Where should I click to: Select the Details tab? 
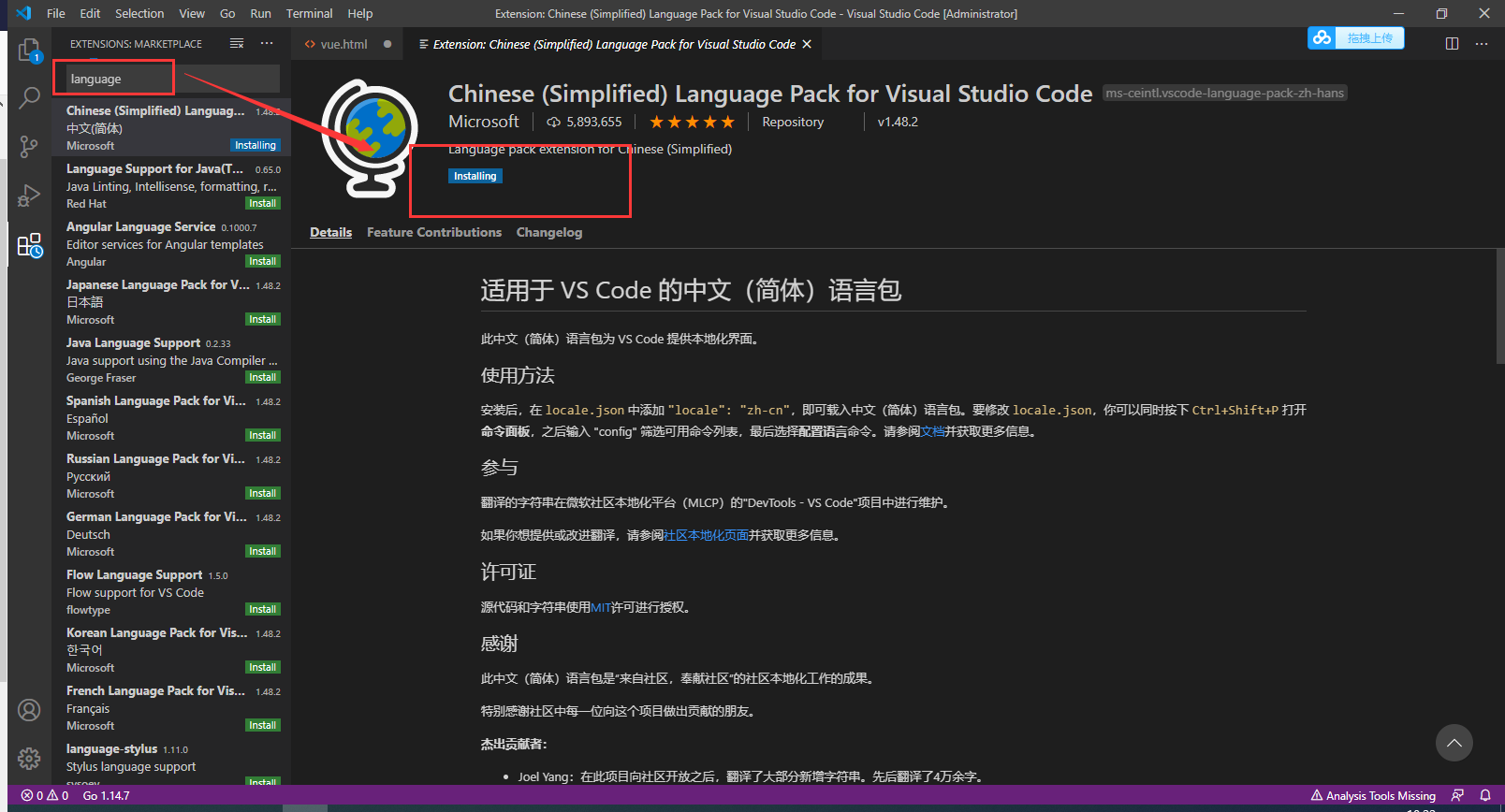[331, 232]
